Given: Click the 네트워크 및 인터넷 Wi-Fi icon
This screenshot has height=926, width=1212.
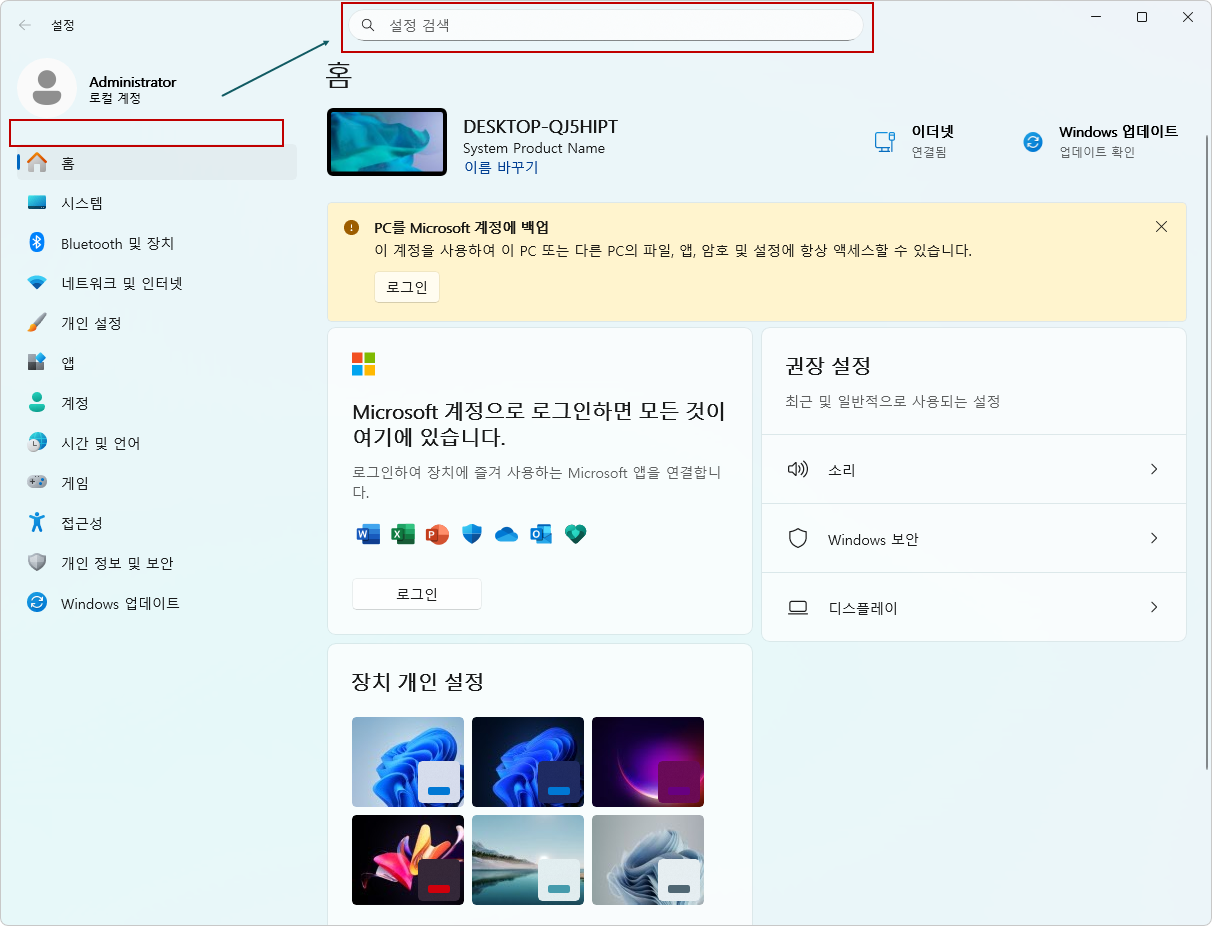Looking at the screenshot, I should [37, 283].
